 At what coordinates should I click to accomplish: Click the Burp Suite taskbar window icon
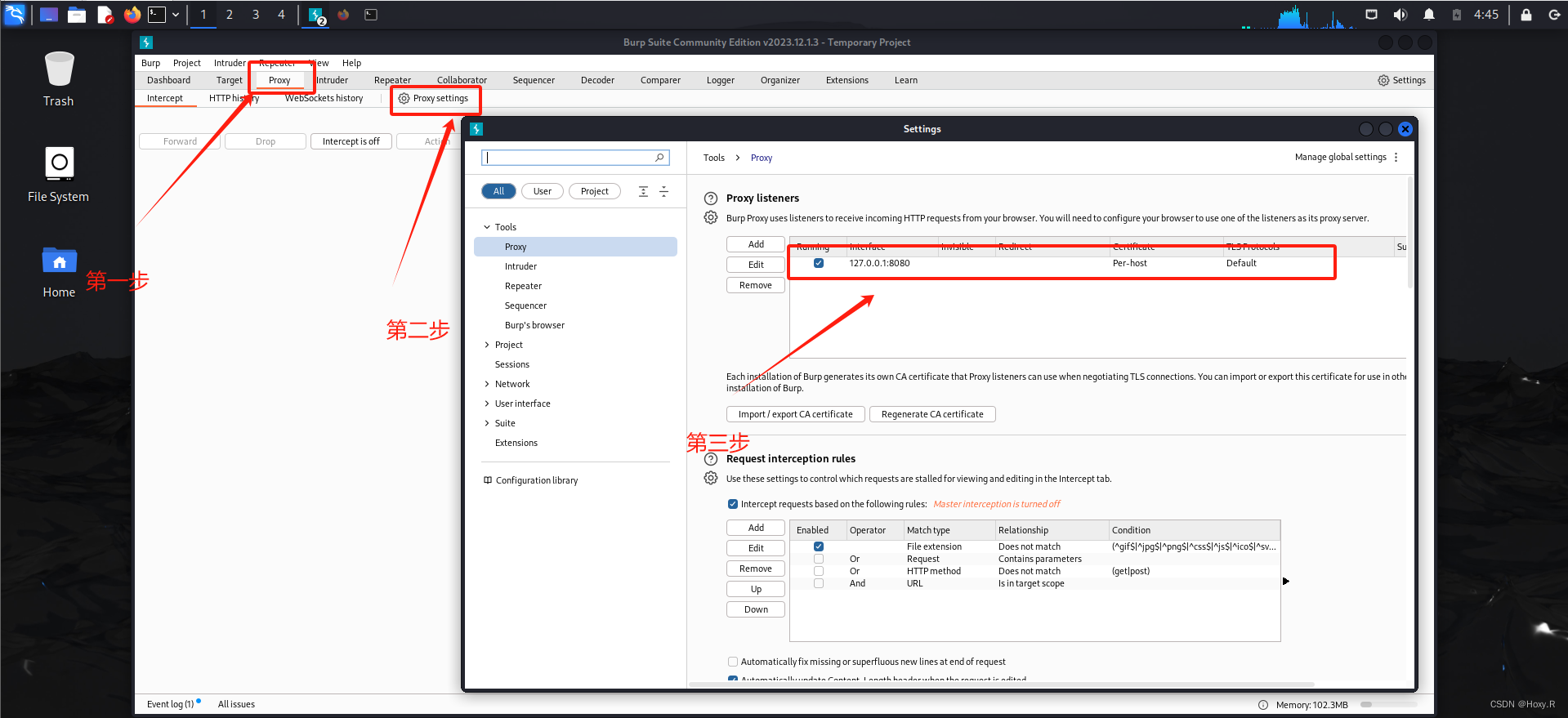317,15
